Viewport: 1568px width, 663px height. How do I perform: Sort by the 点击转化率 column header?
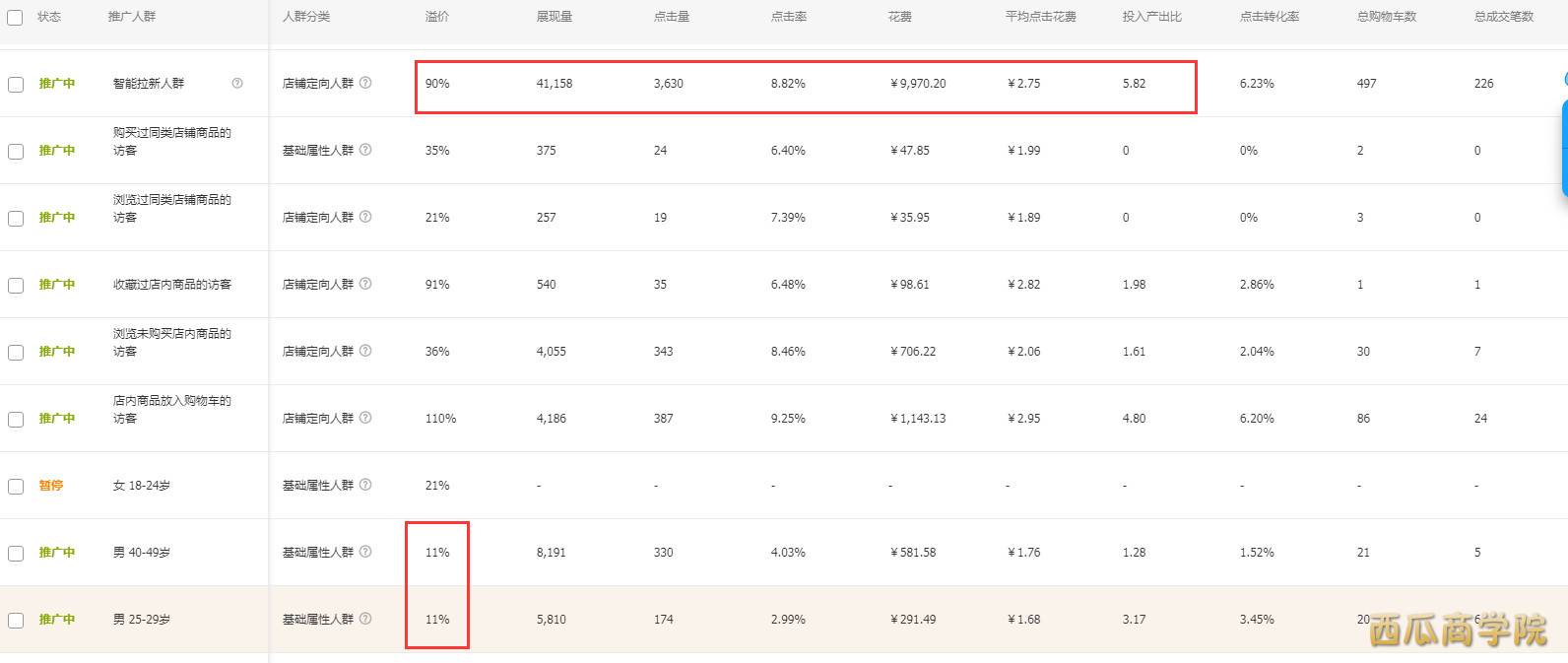click(x=1270, y=17)
